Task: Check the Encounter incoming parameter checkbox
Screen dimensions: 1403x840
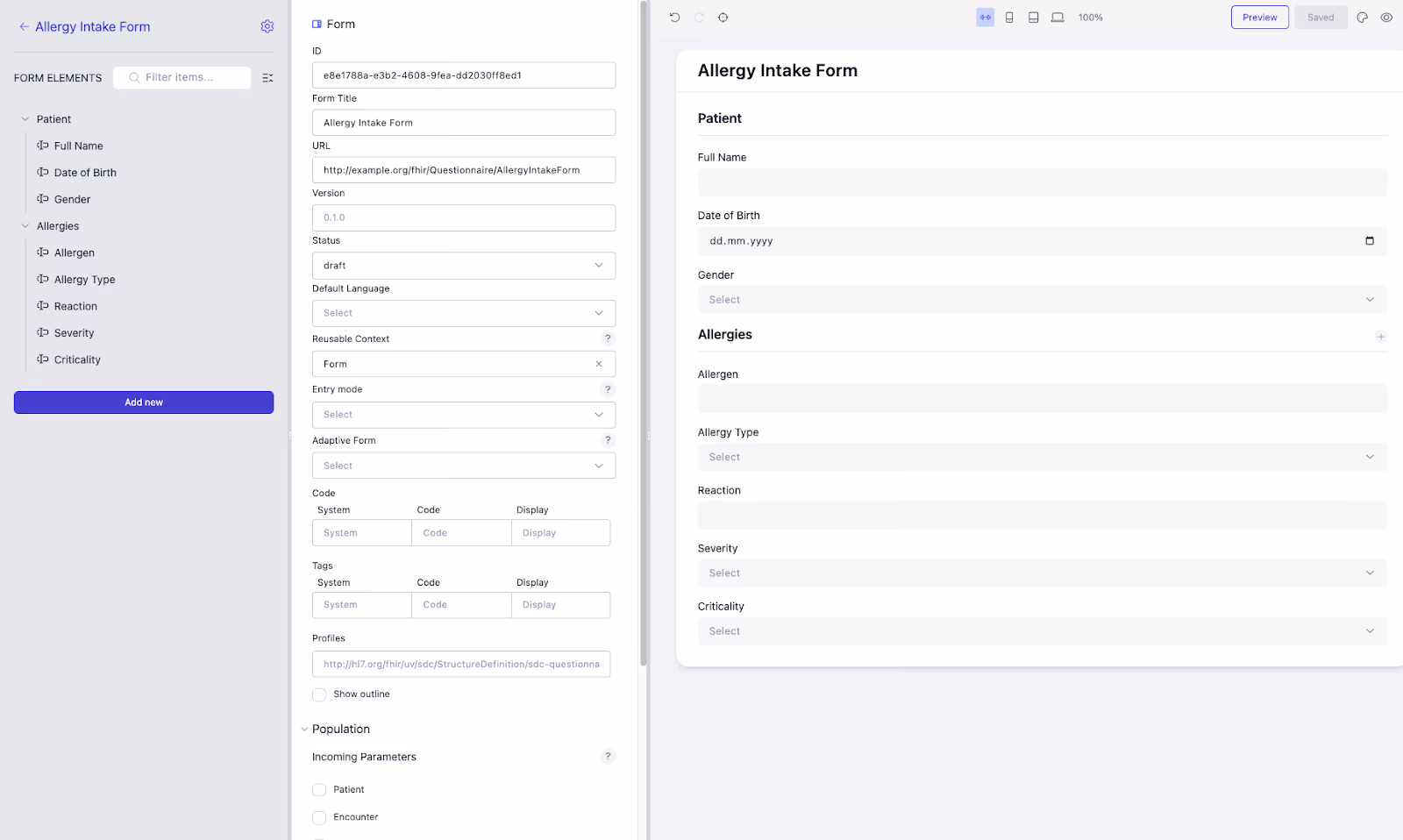Action: coord(319,817)
